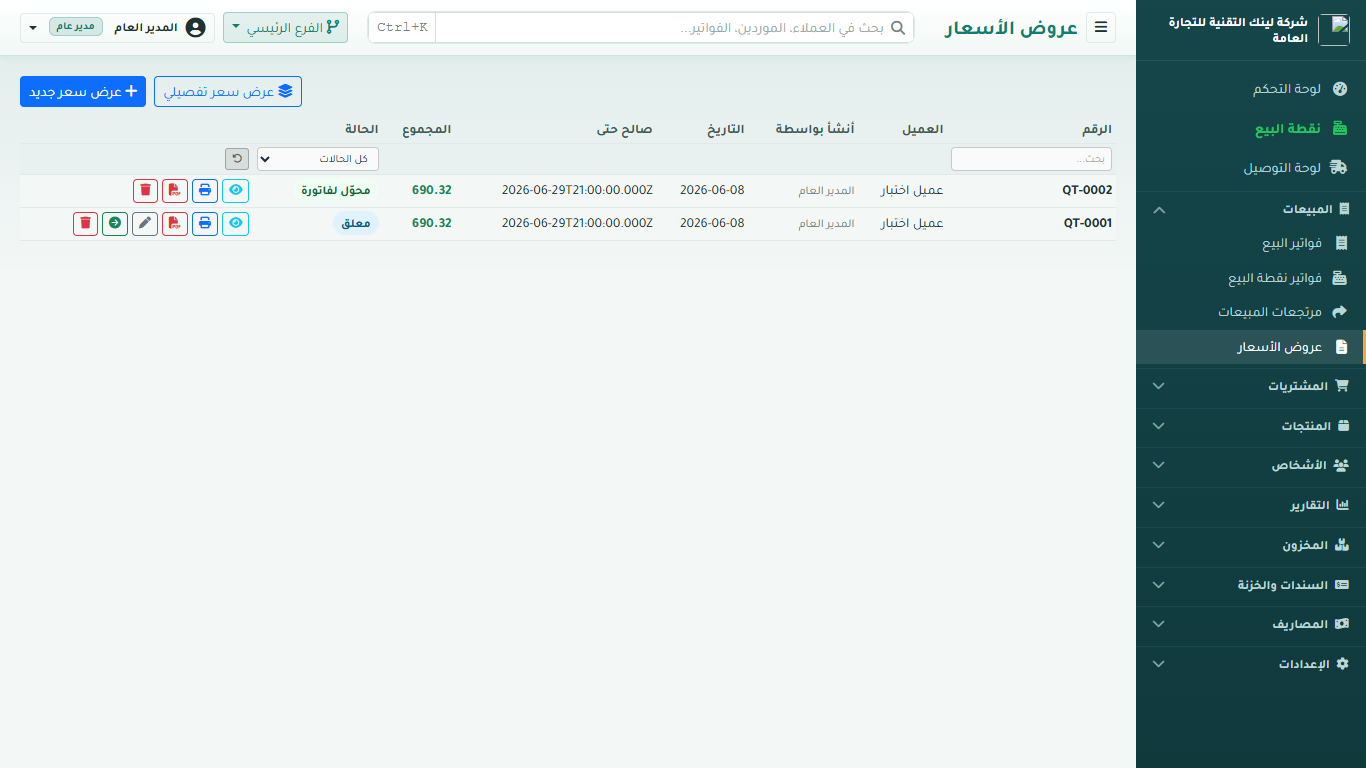This screenshot has width=1366, height=768.
Task: Expand the المخزون inventory section
Action: click(1251, 545)
